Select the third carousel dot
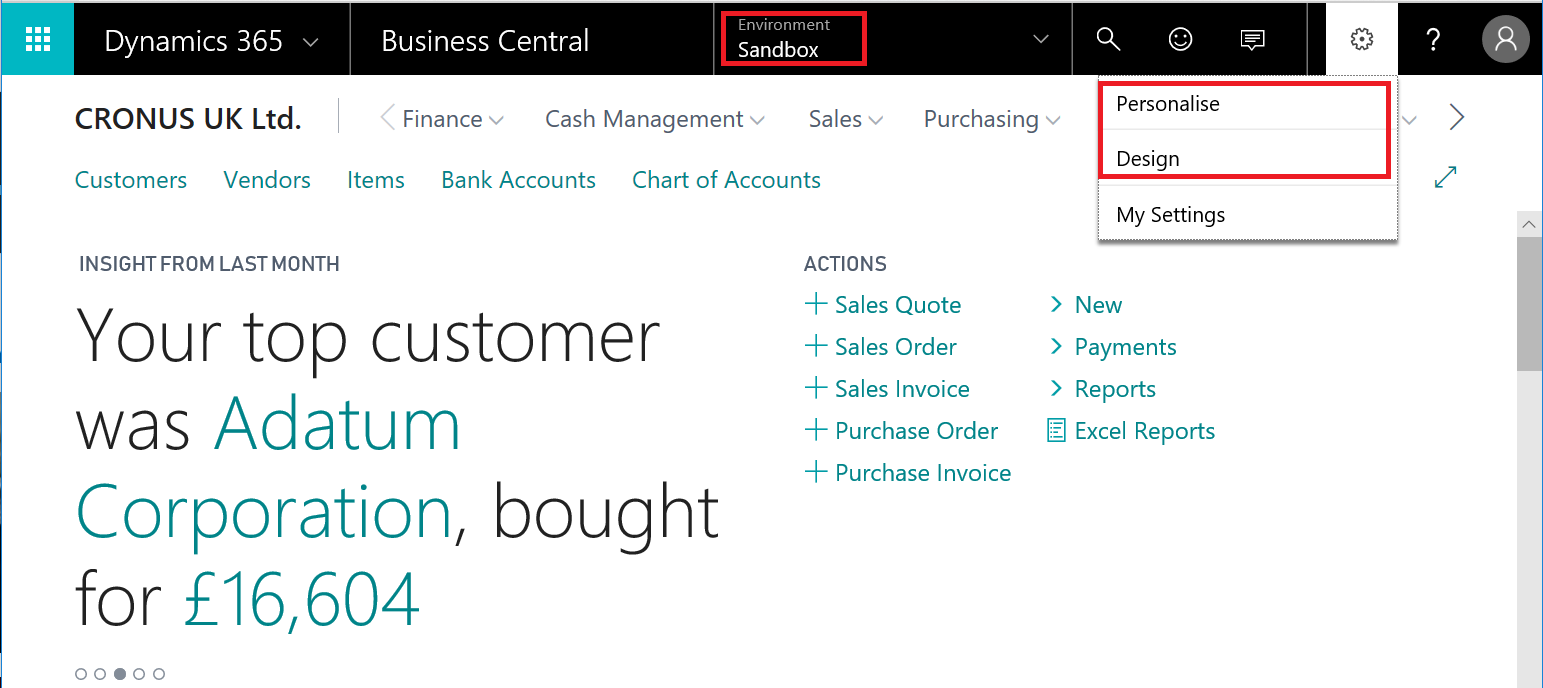This screenshot has width=1543, height=688. click(x=120, y=674)
